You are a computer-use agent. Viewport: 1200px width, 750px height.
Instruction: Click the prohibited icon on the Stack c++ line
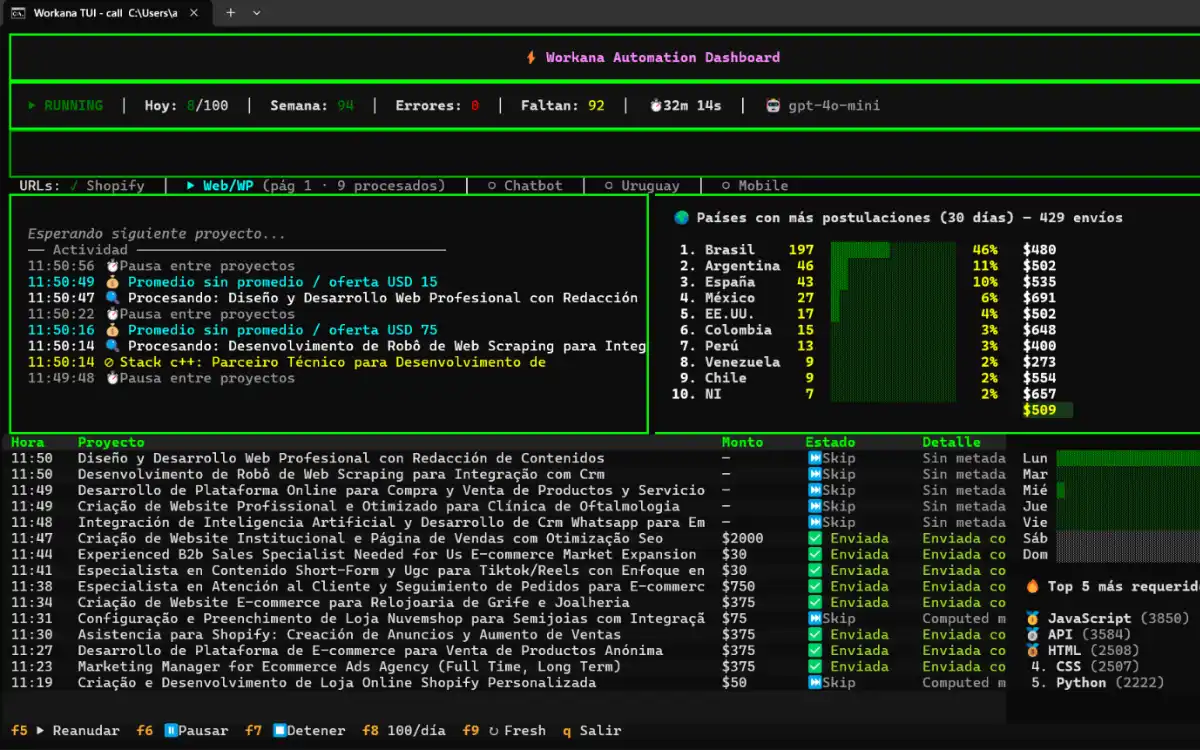(x=109, y=362)
